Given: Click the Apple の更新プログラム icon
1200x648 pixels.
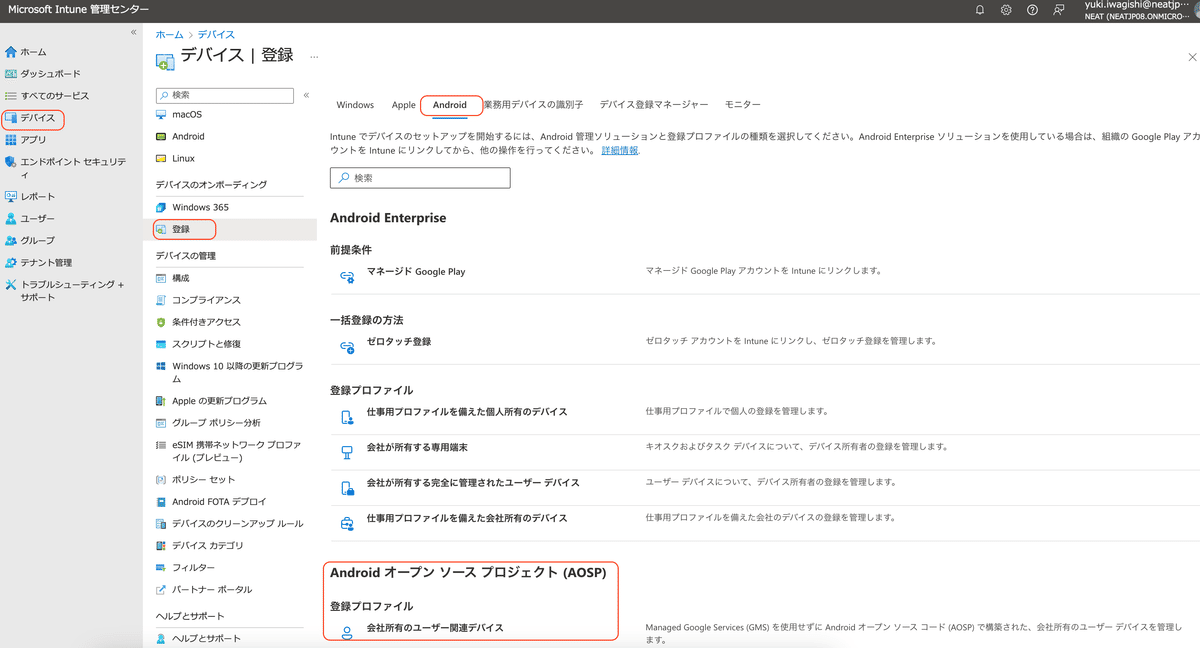Looking at the screenshot, I should (160, 401).
